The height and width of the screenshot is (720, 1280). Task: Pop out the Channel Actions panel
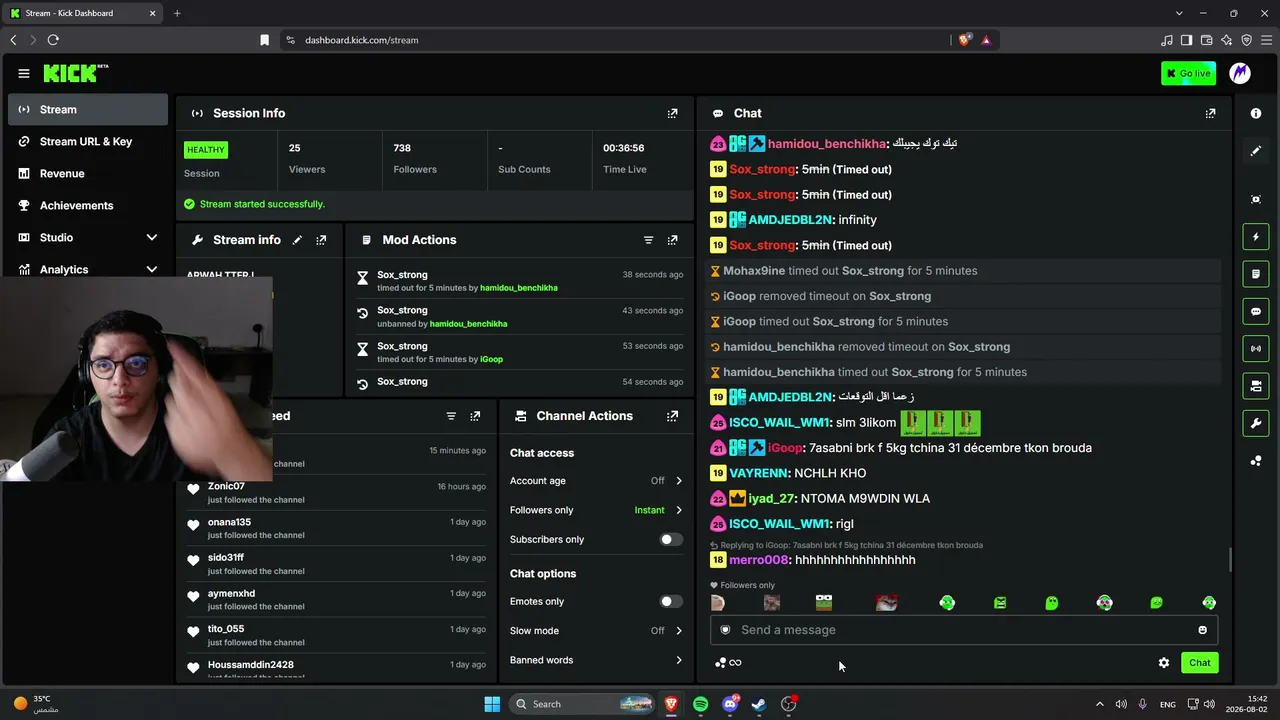click(672, 416)
